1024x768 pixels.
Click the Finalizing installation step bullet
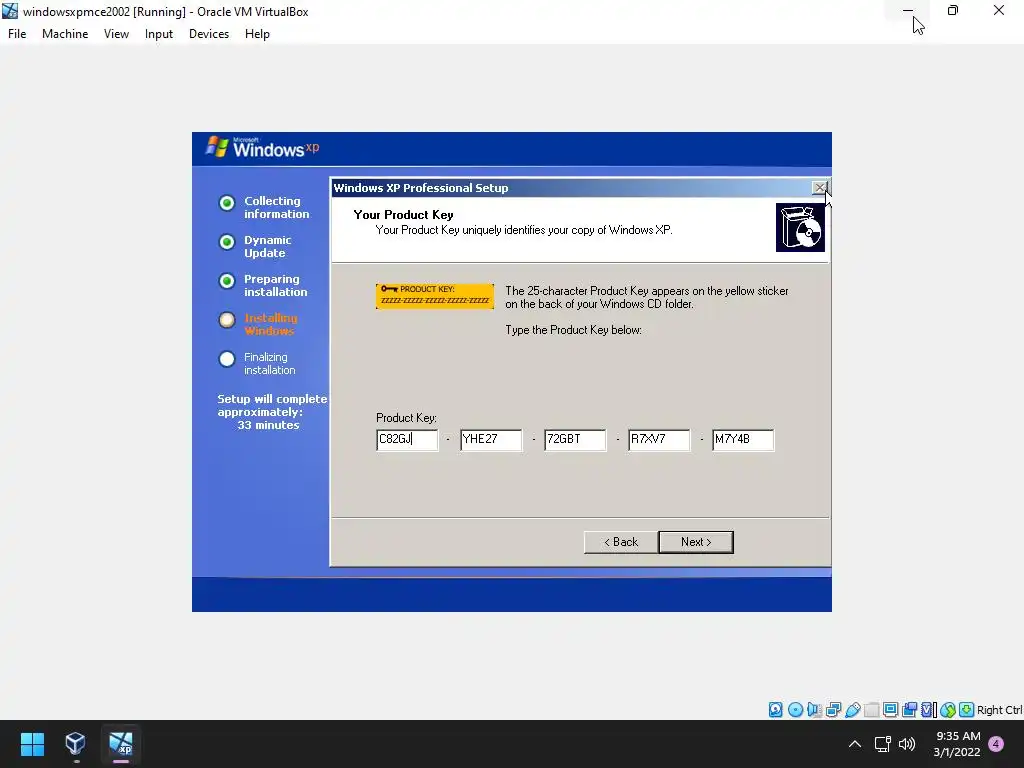tap(227, 359)
